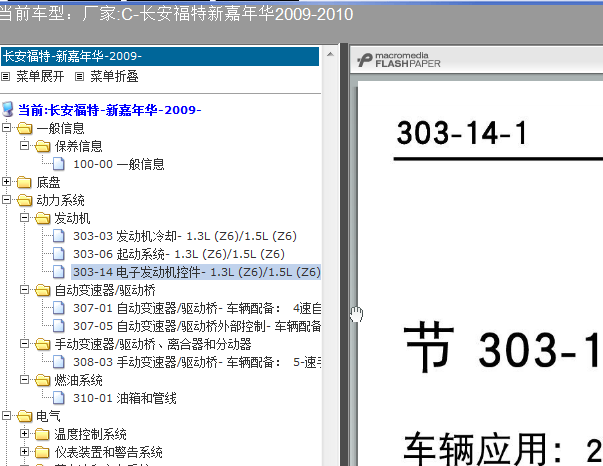The image size is (603, 466).
Task: Click the 发动机 folder icon
Action: click(x=43, y=218)
